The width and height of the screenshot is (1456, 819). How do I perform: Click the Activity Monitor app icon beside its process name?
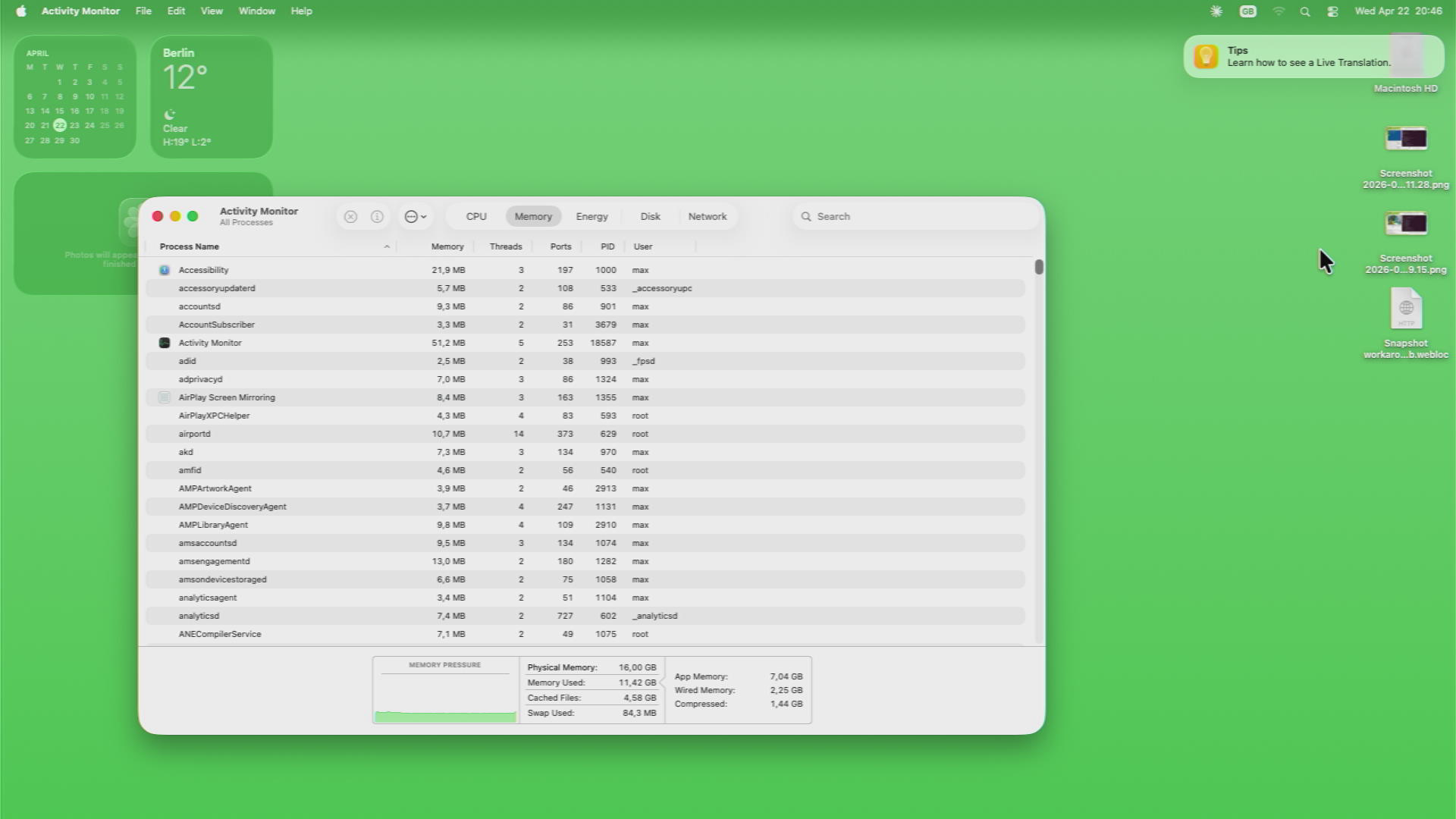pyautogui.click(x=165, y=343)
